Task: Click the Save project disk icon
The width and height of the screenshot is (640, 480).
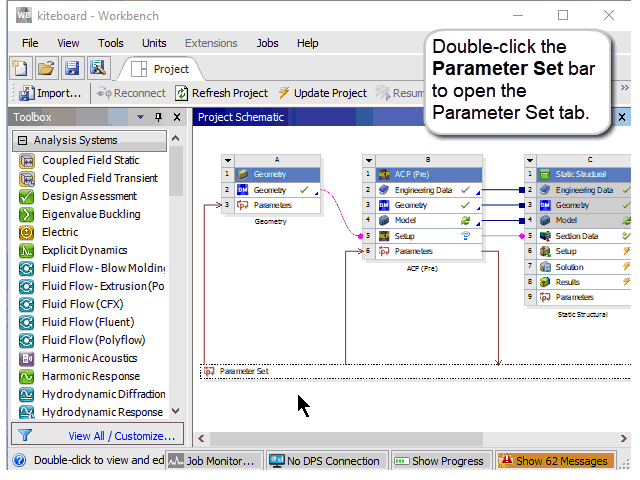Action: point(72,68)
